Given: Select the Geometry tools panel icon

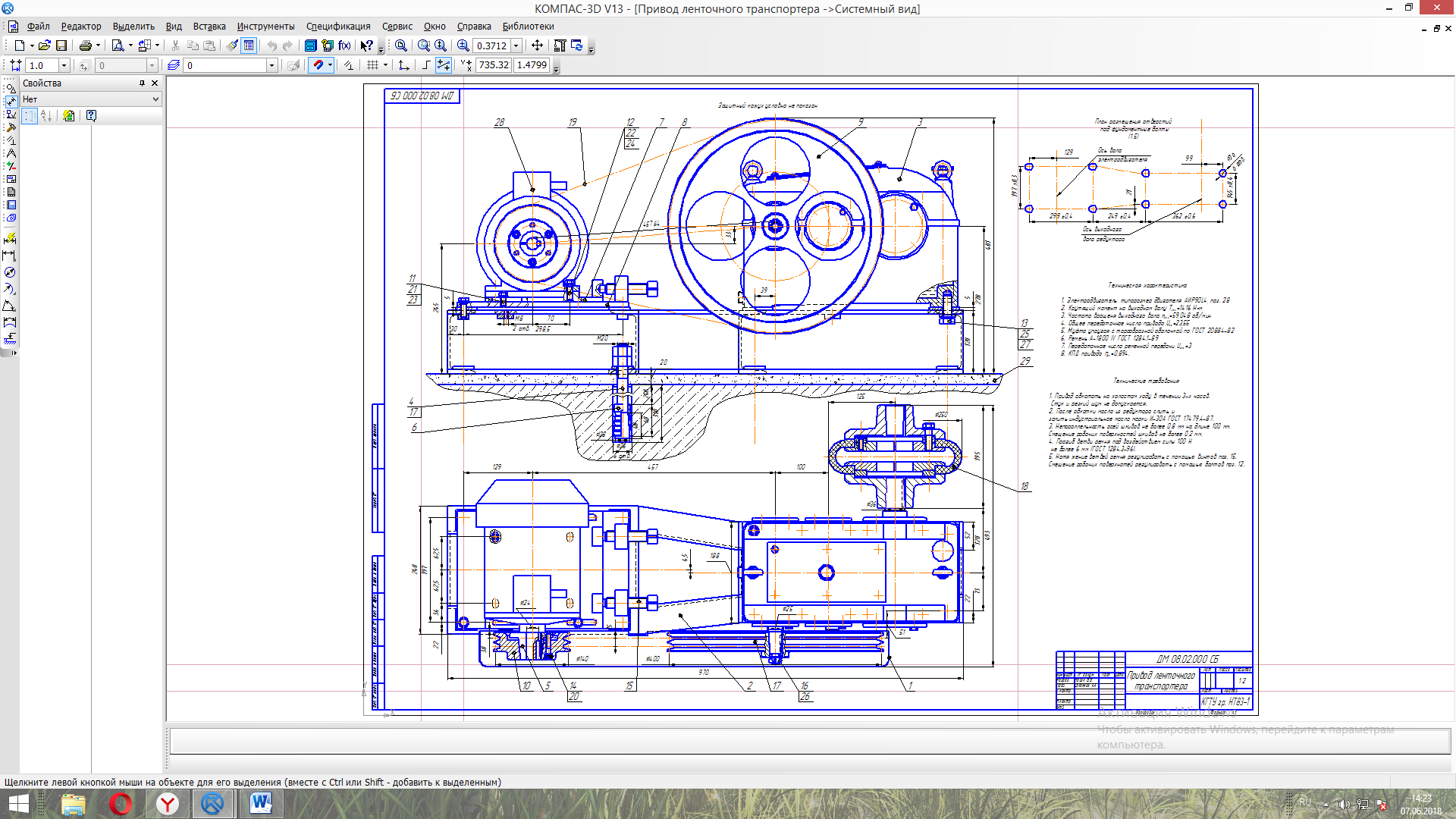Looking at the screenshot, I should click(11, 88).
